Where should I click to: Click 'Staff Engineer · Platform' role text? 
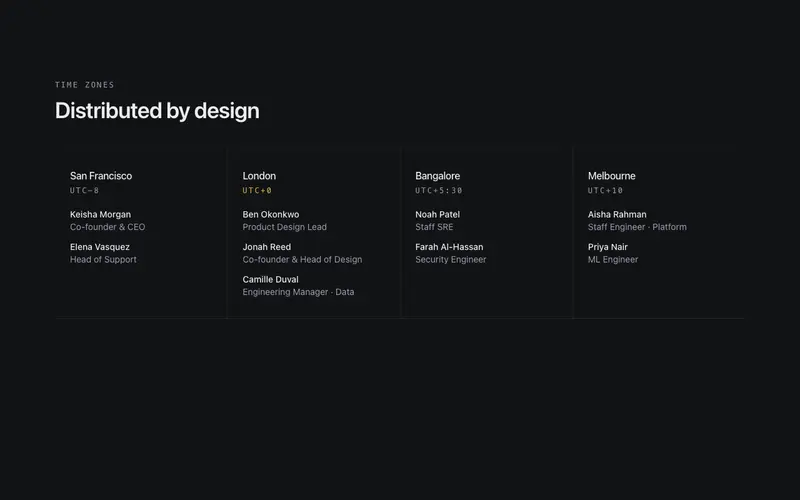click(x=637, y=227)
